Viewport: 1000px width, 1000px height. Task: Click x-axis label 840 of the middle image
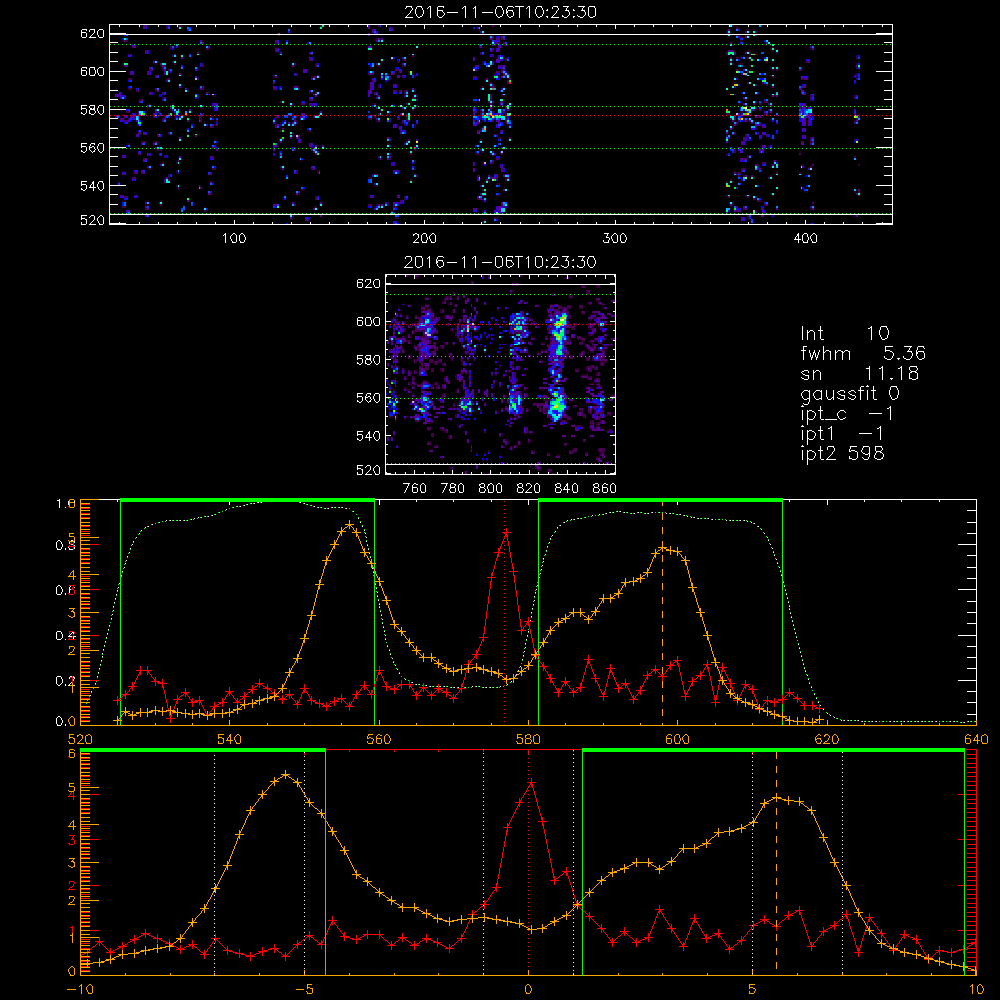(566, 489)
